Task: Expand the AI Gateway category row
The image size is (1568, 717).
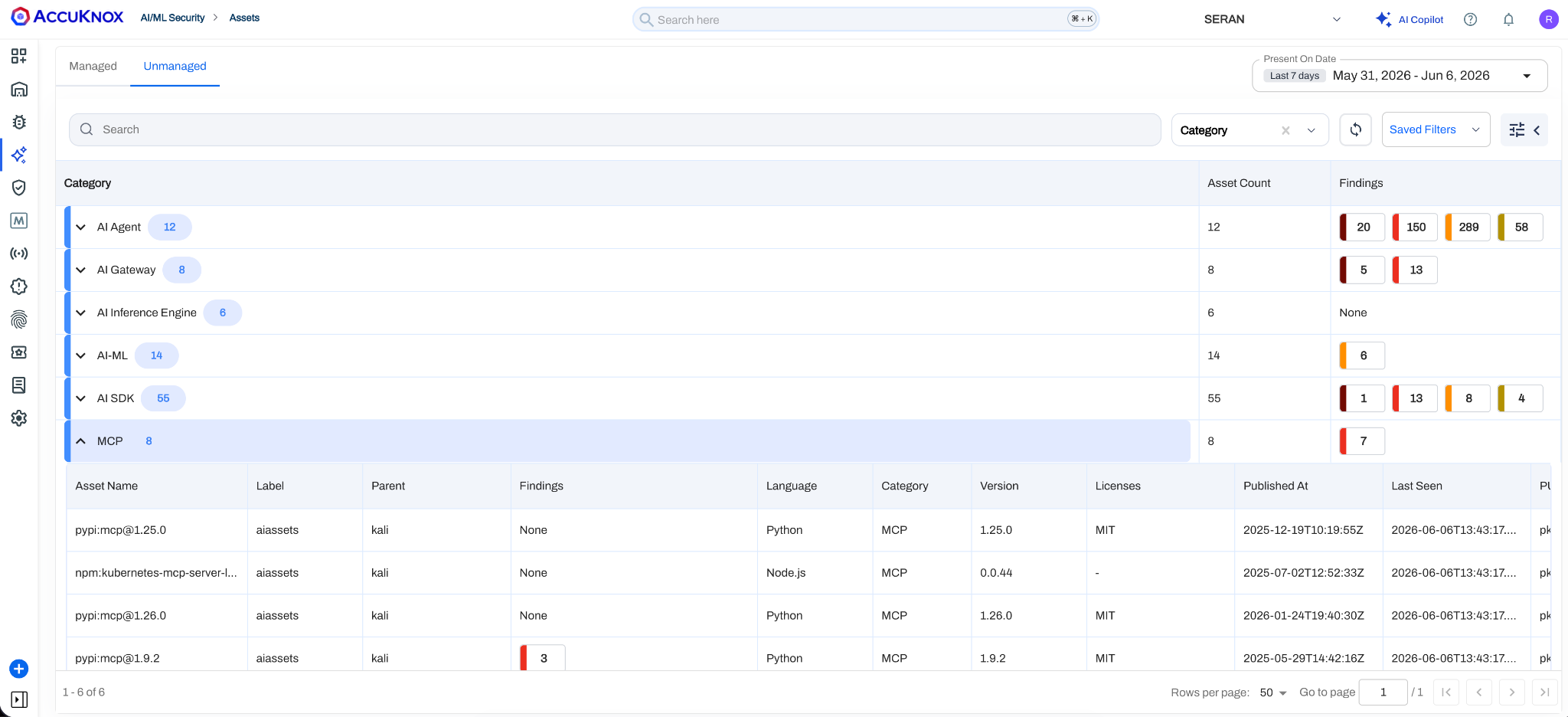Action: pos(80,270)
